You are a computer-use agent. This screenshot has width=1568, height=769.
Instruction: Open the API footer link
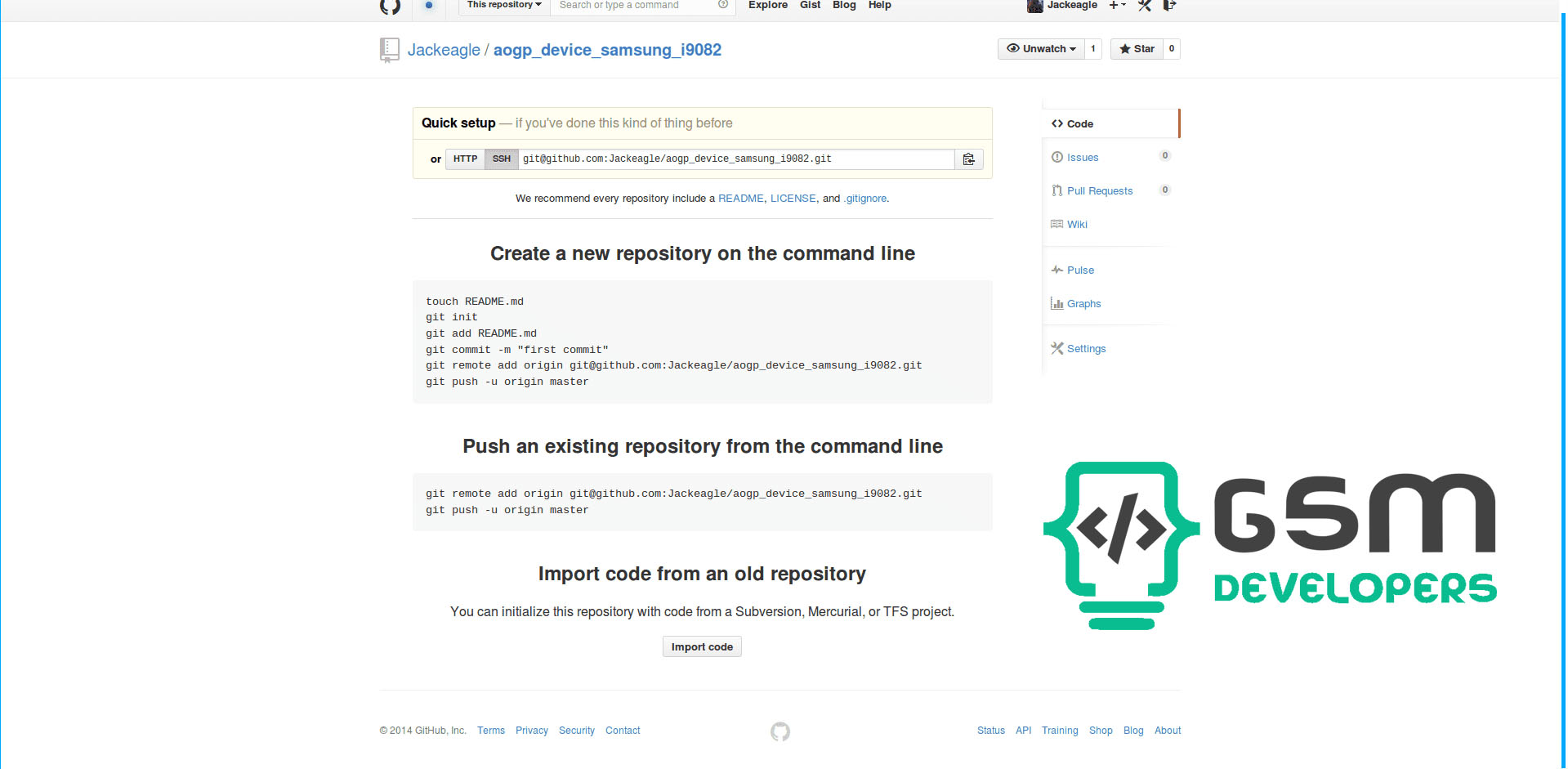[x=1024, y=731]
